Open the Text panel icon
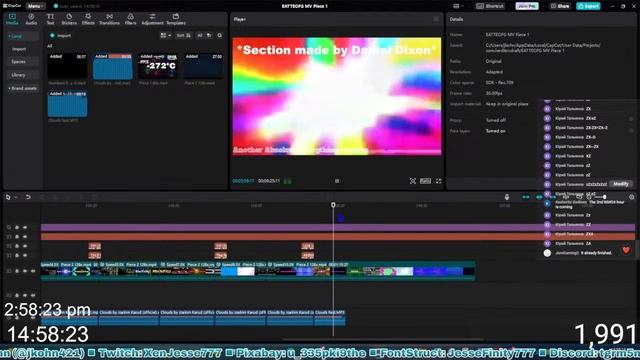The height and width of the screenshot is (360, 640). [x=50, y=16]
